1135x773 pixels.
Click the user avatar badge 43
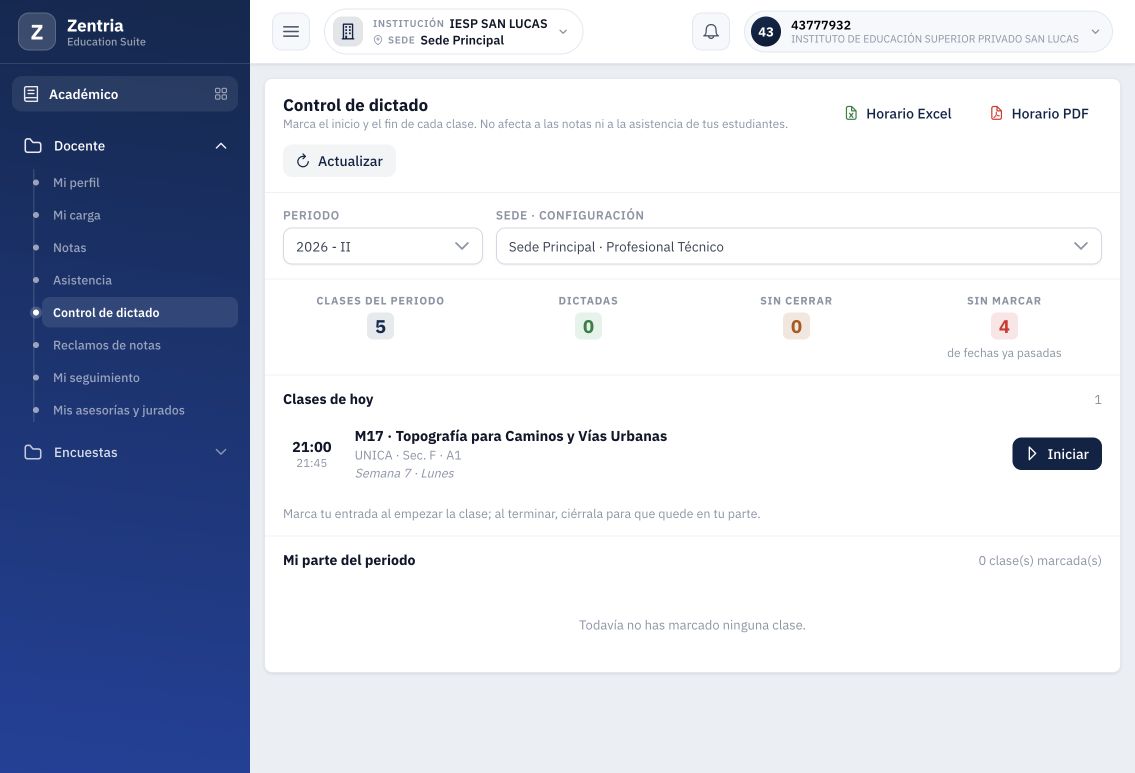tap(766, 32)
